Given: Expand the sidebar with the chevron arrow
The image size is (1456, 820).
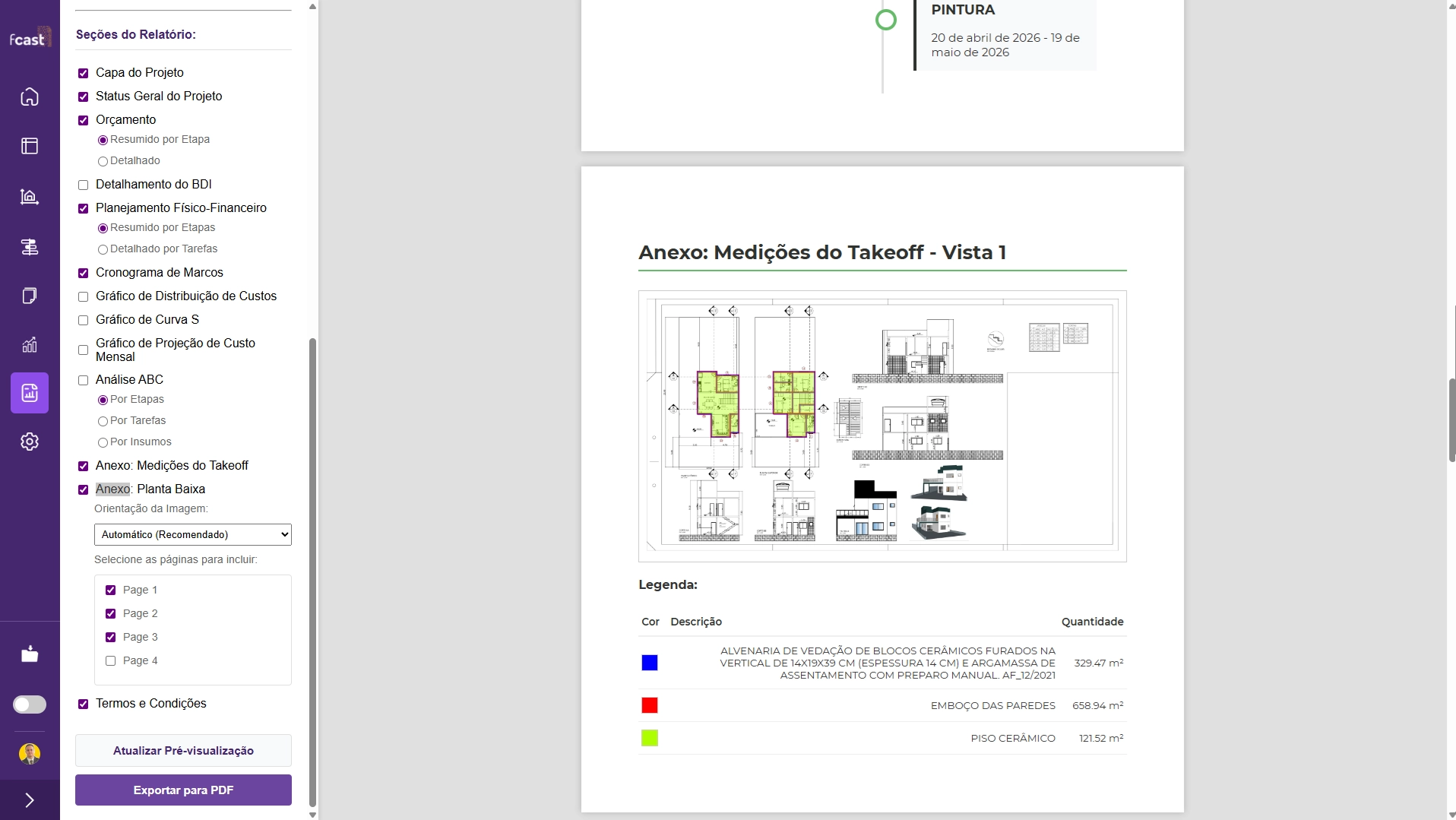Looking at the screenshot, I should [x=30, y=800].
